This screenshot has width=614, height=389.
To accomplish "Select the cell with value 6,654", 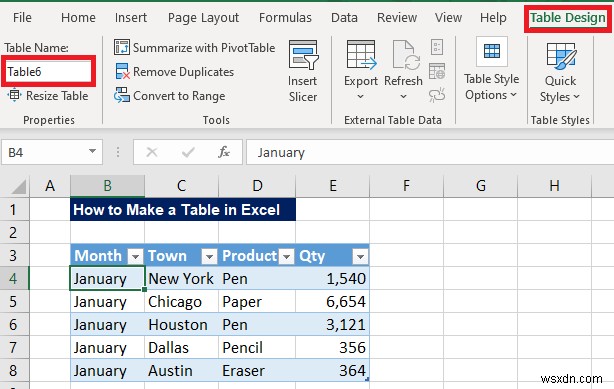I will pyautogui.click(x=332, y=302).
